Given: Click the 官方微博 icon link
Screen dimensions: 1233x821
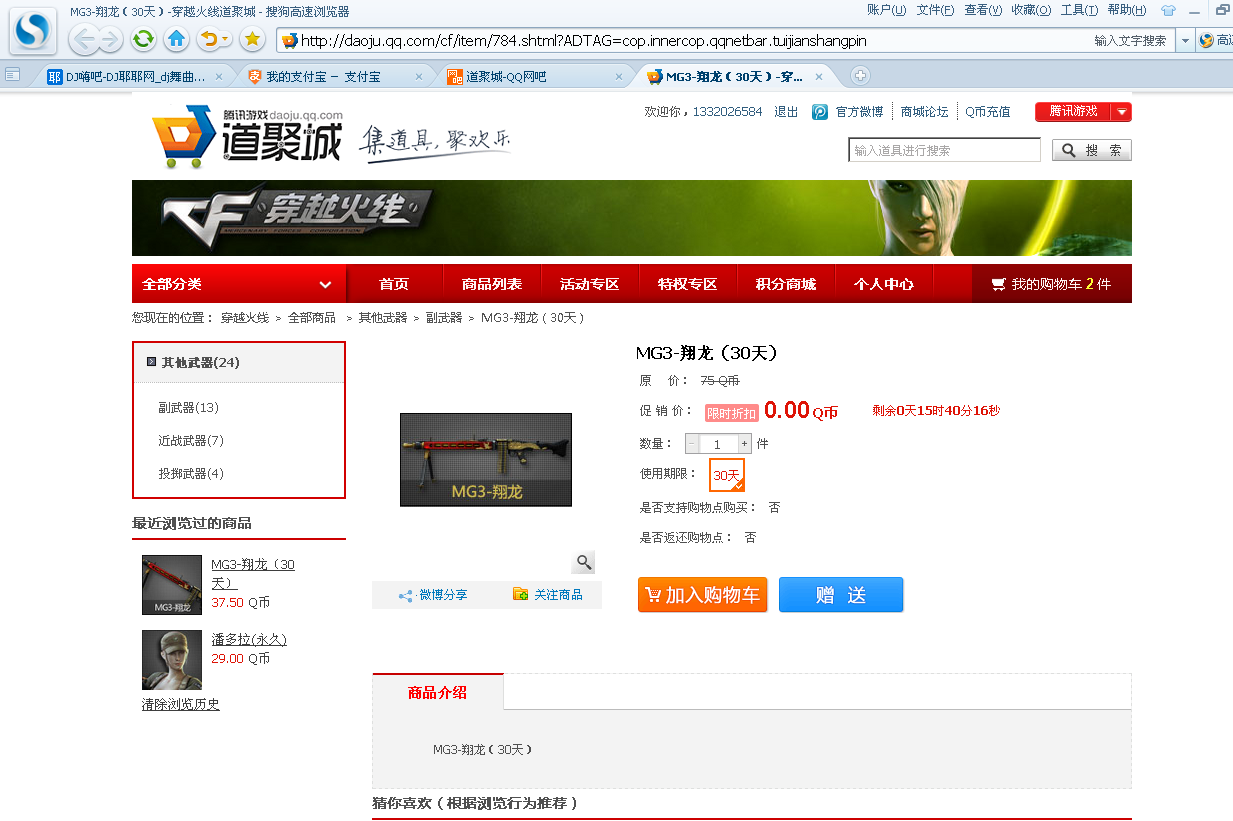Looking at the screenshot, I should (820, 112).
